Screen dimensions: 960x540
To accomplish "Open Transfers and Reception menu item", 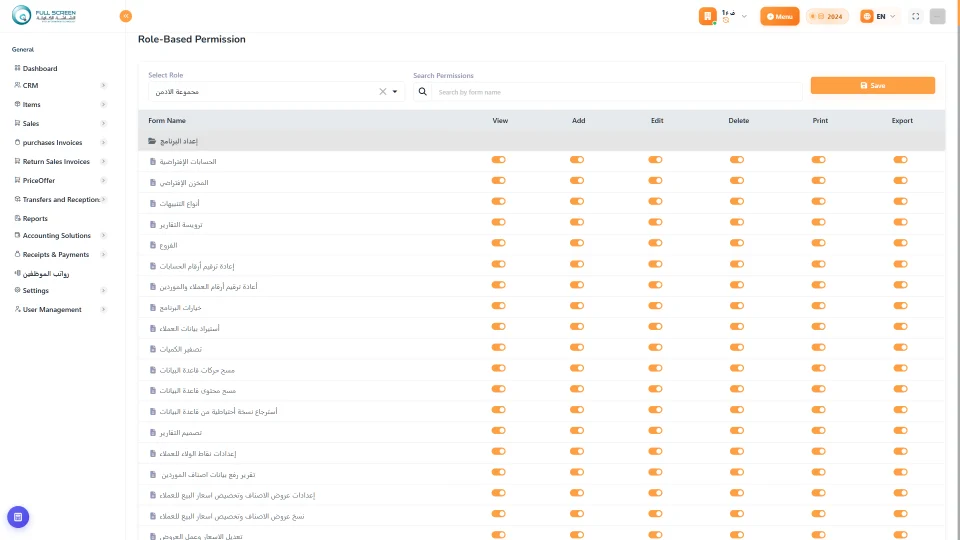I will tap(61, 200).
